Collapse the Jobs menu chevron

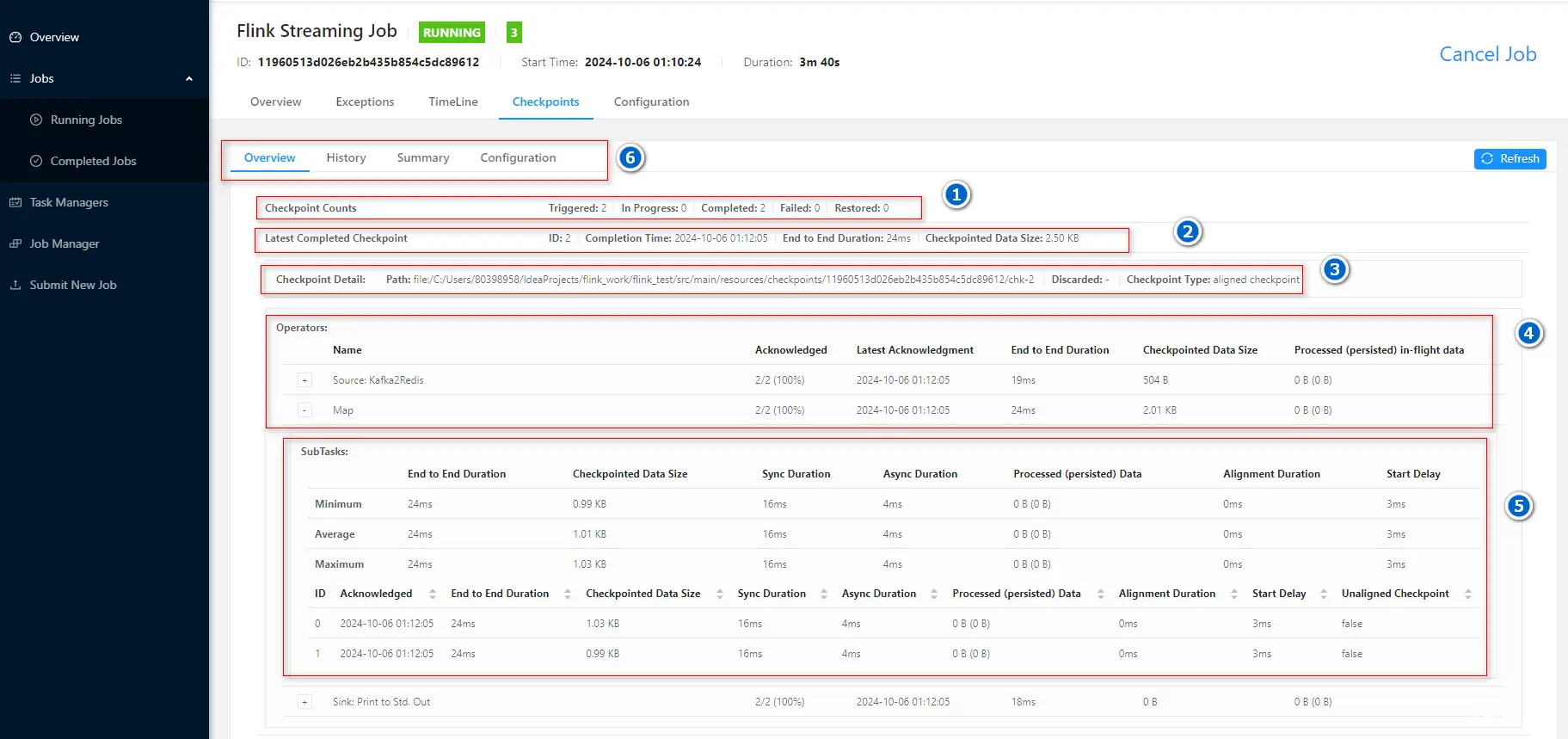189,78
